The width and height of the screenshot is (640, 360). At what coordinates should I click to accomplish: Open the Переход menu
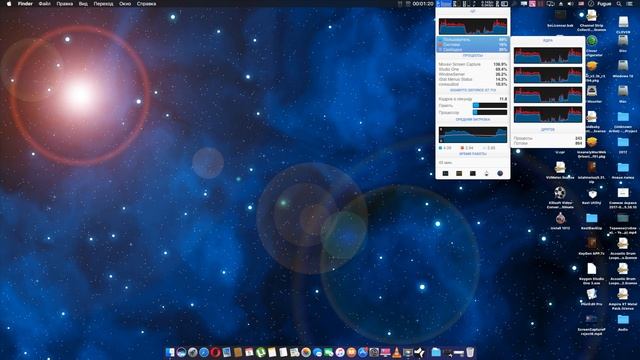click(x=103, y=4)
